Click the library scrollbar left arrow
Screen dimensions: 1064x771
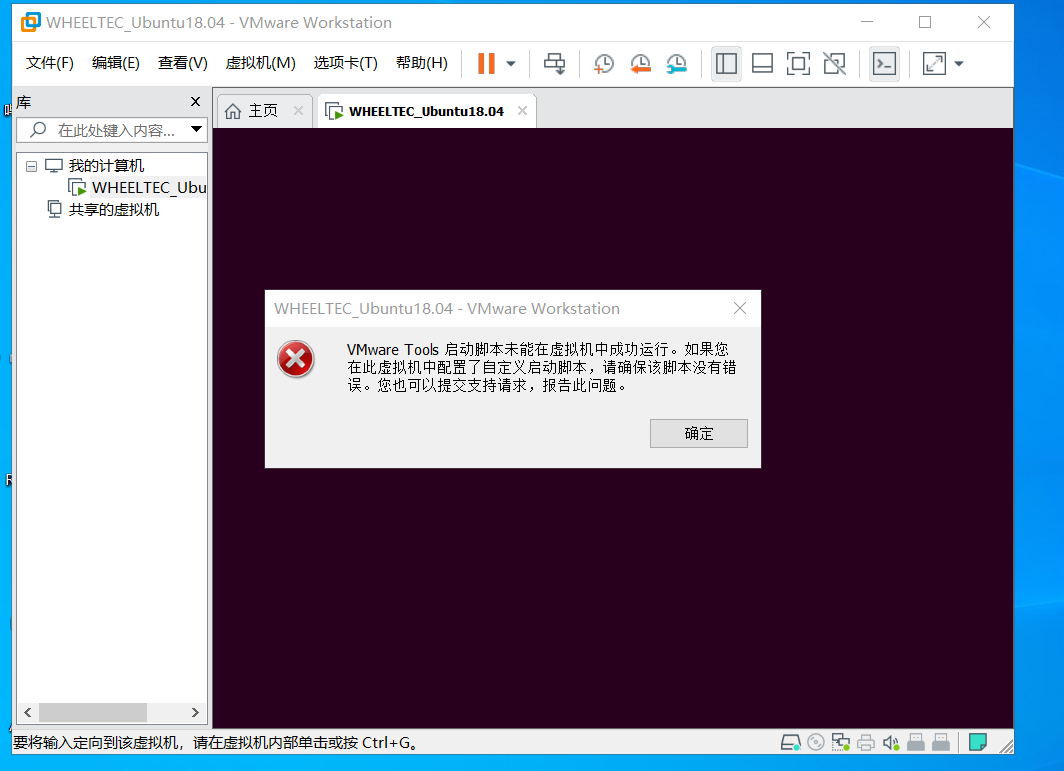pos(28,713)
